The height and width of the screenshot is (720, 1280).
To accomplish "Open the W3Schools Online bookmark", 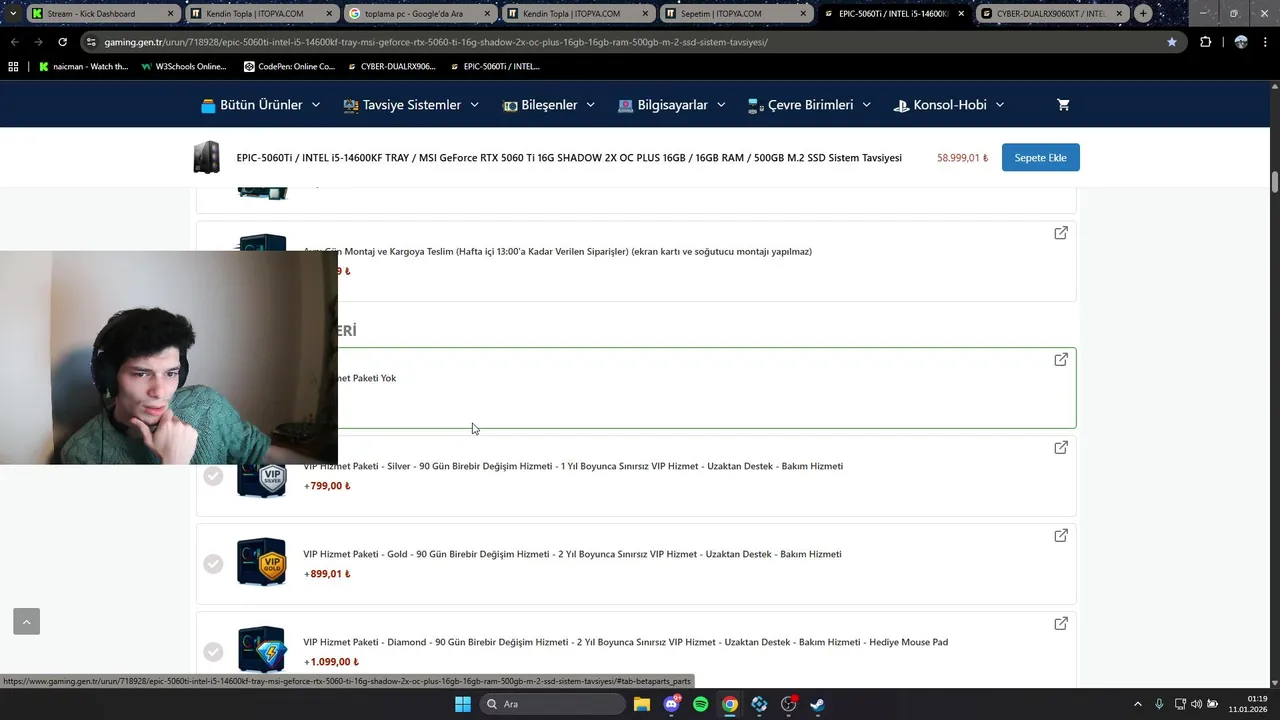I will (184, 66).
